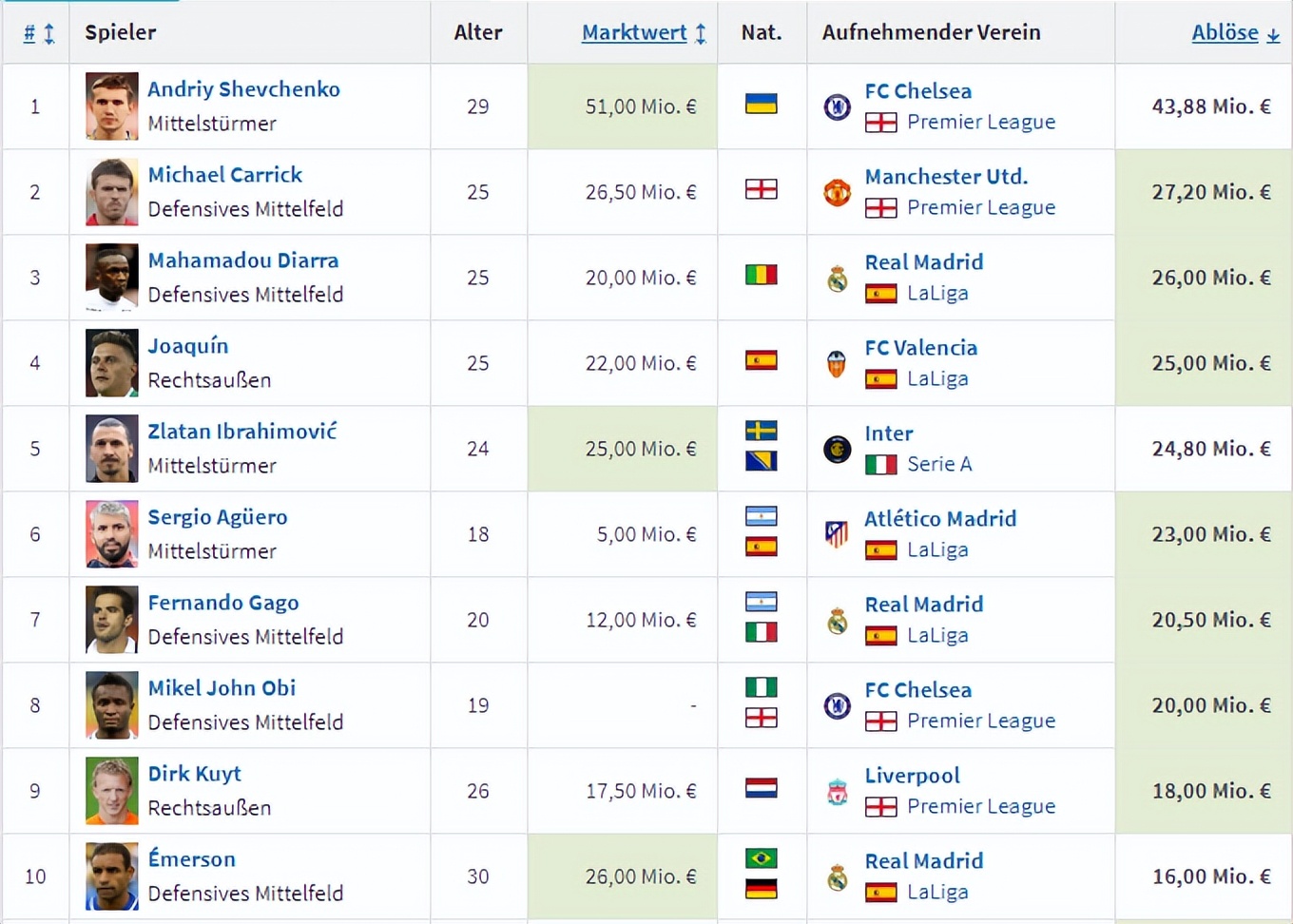Click Sergio Agüero player photo
Screen dimensions: 1293x924
tap(112, 534)
